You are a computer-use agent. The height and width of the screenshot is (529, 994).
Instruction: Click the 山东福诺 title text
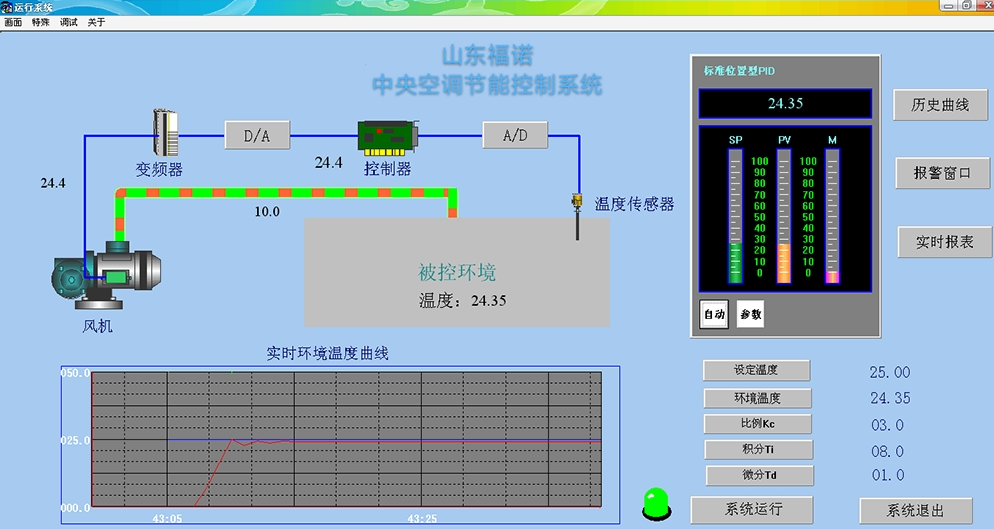tap(487, 55)
